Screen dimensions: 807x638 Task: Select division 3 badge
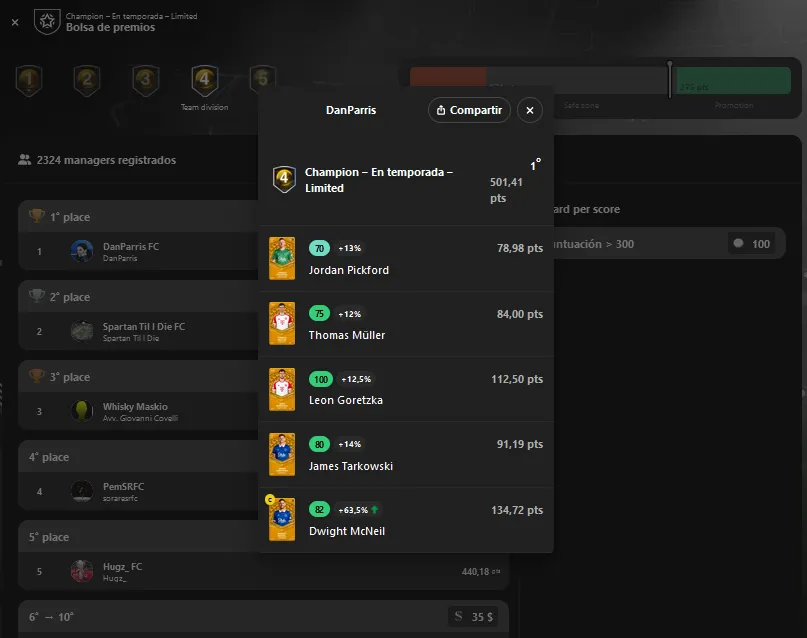pyautogui.click(x=146, y=80)
